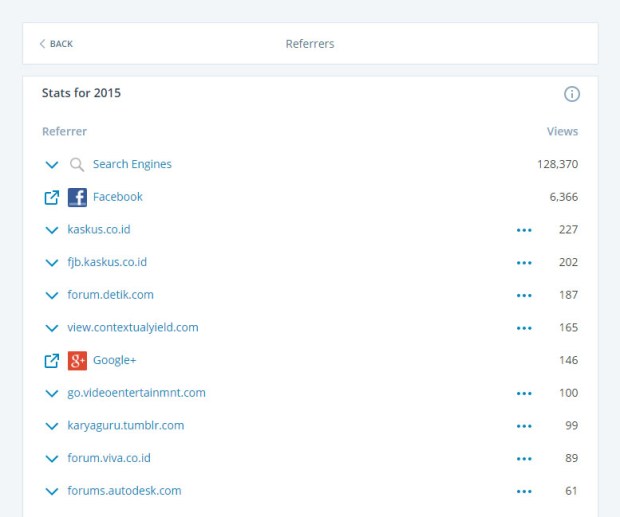Open Facebook referrer external link icon

tap(52, 197)
